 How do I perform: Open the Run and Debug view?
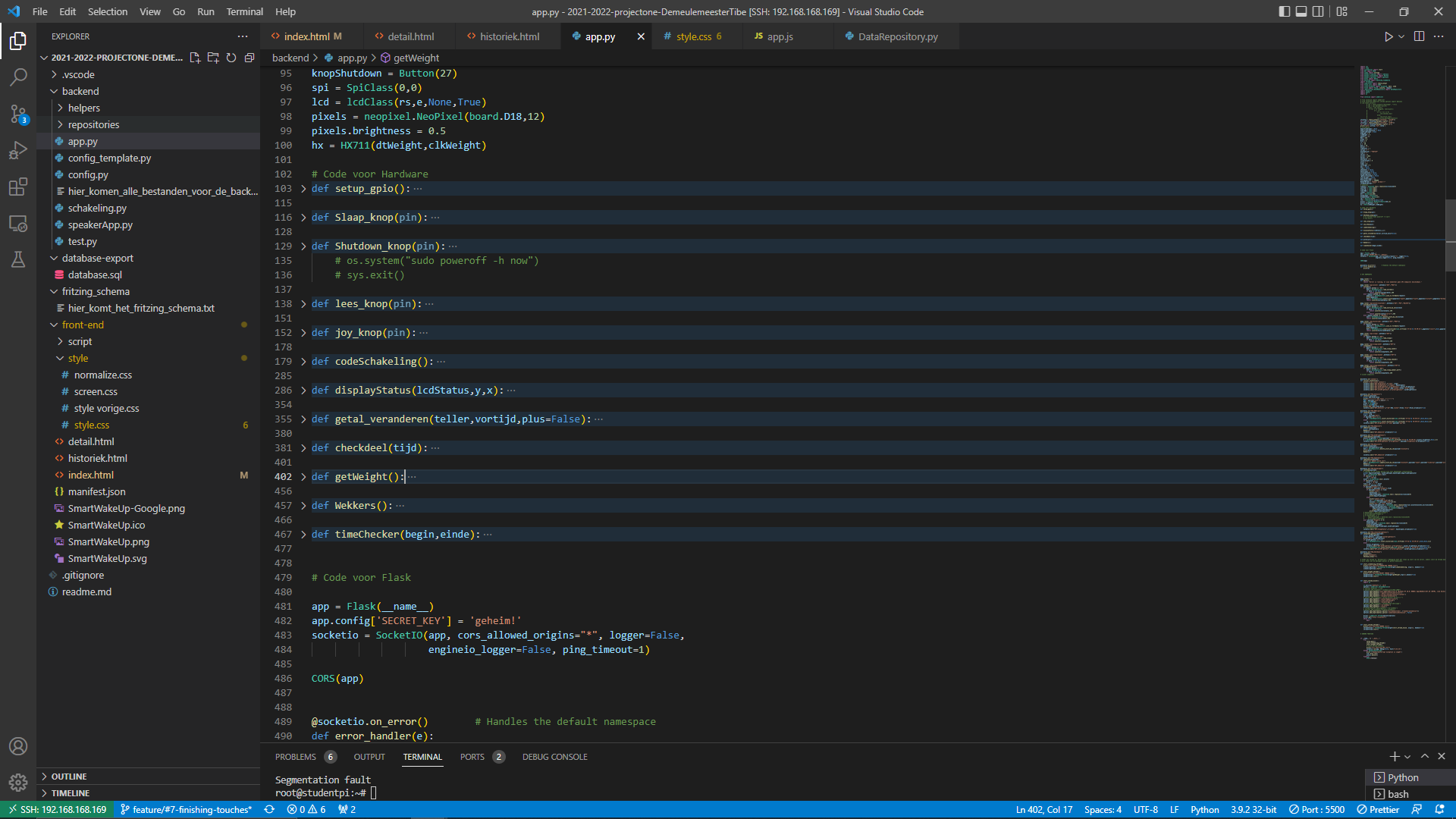(18, 150)
